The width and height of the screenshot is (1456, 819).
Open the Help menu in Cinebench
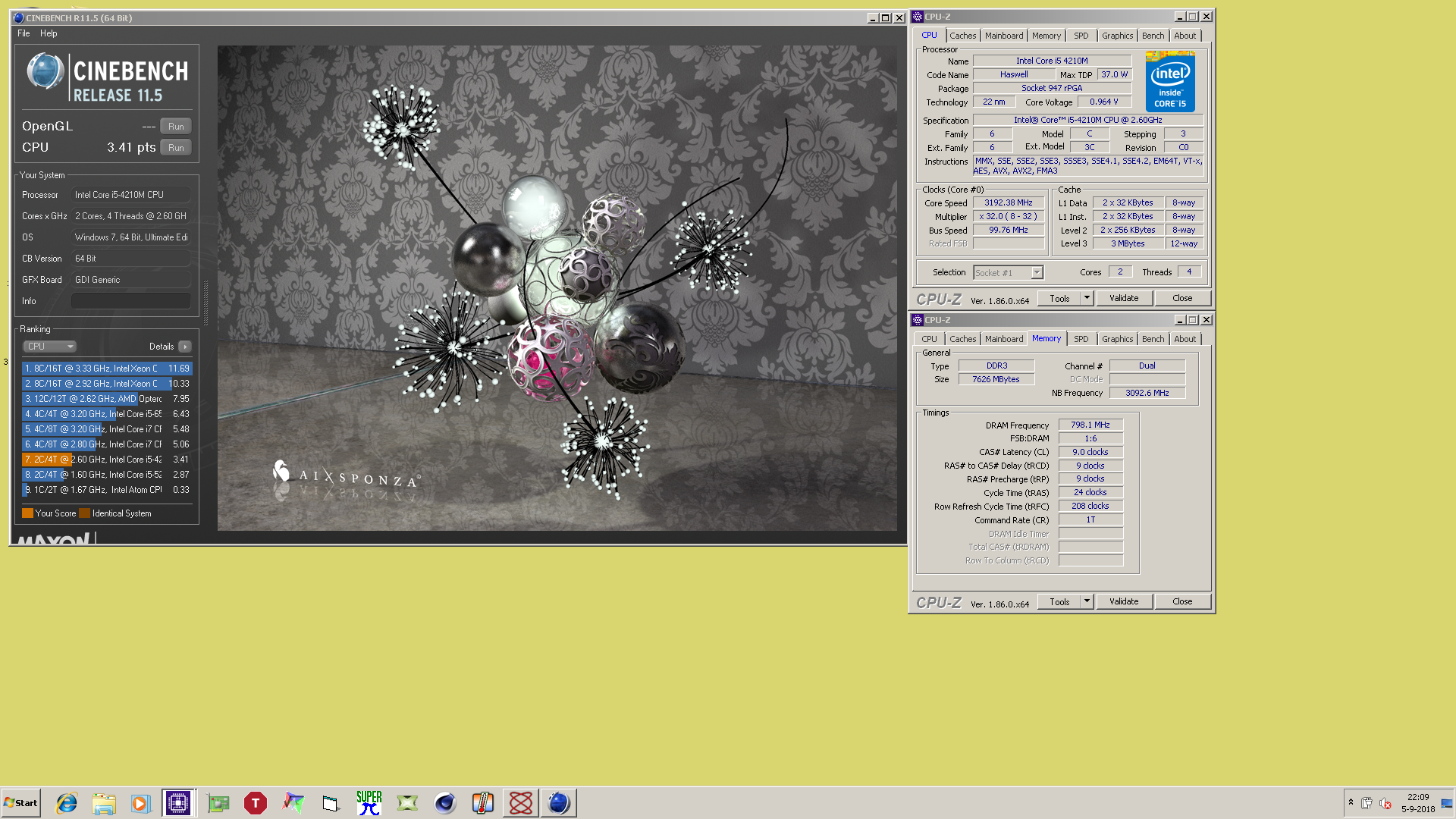click(49, 33)
